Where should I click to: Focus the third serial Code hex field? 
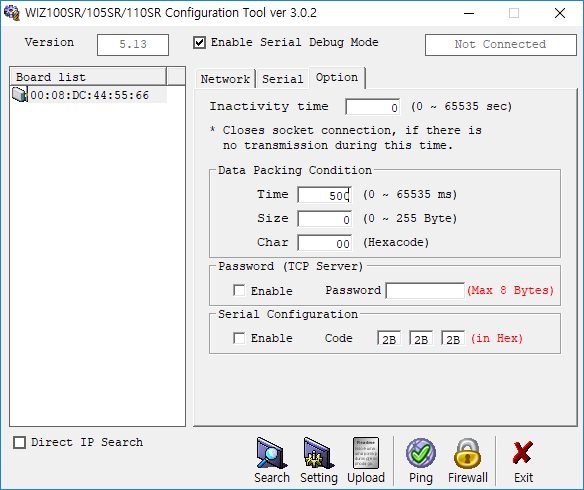coord(453,338)
